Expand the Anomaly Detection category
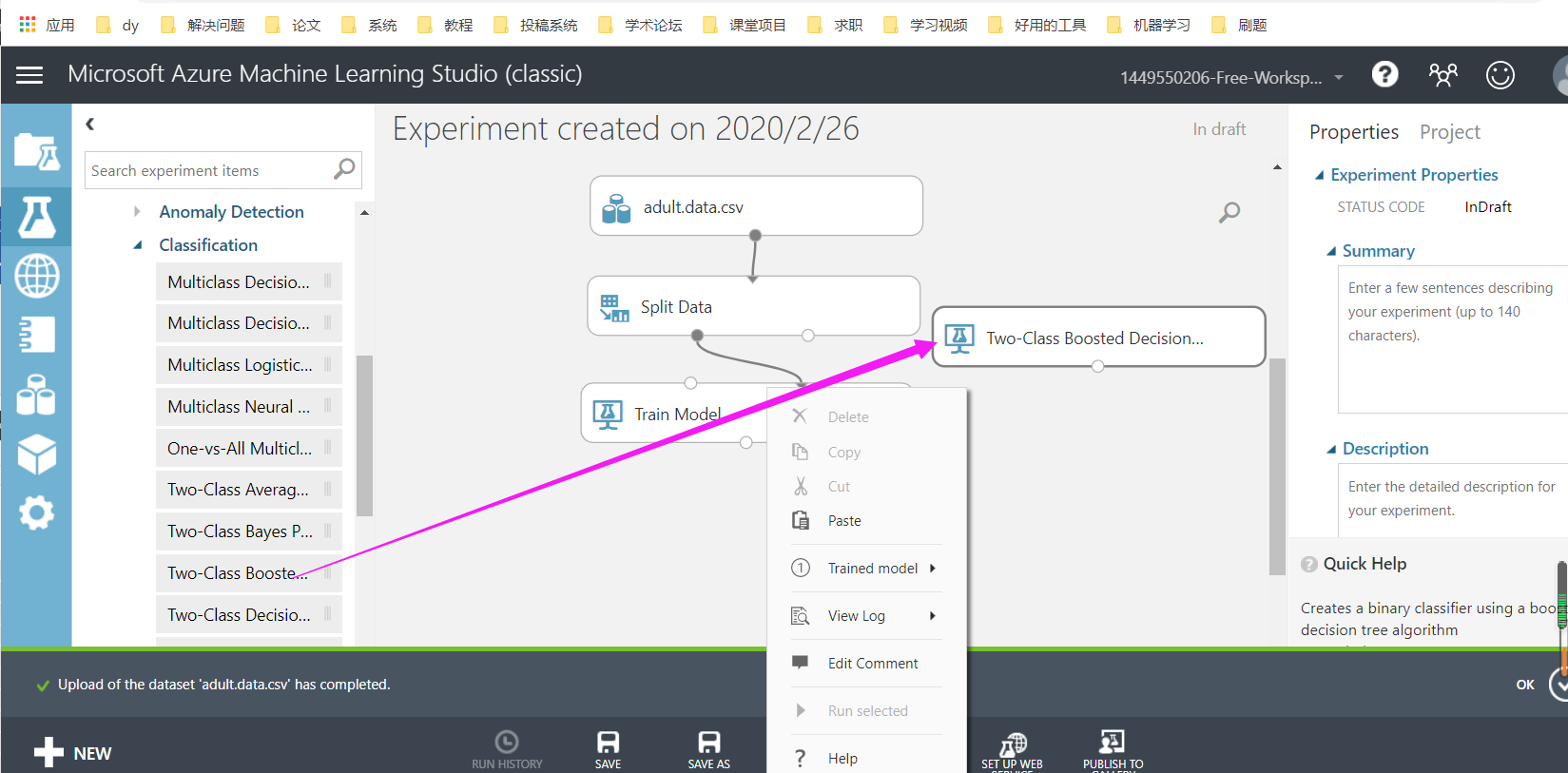Screen dimensions: 1568x773 click(138, 211)
